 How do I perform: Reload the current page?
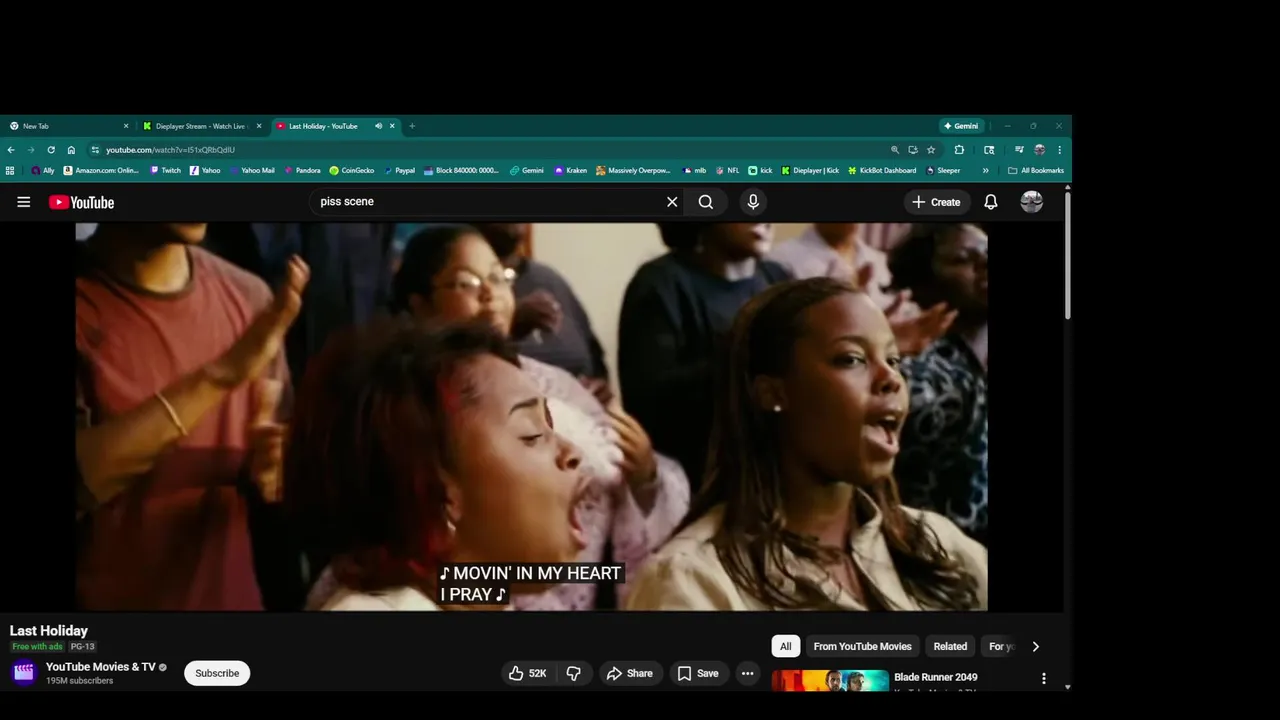51,150
